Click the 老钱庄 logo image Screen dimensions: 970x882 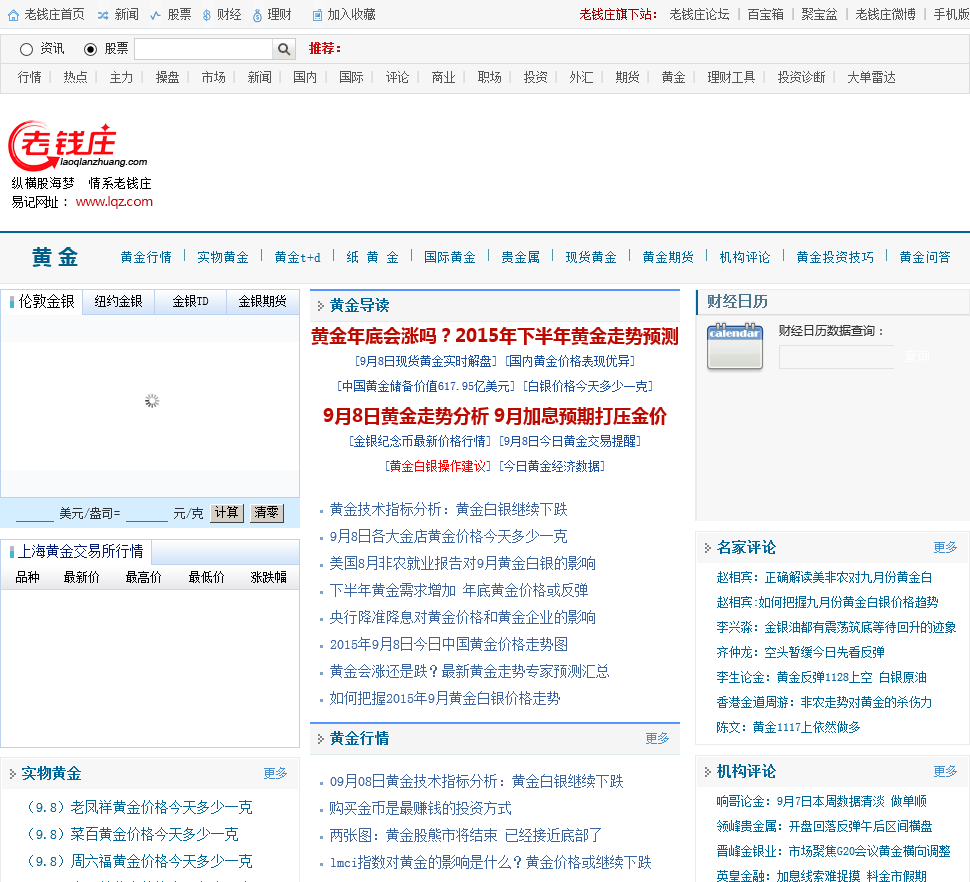[x=77, y=146]
